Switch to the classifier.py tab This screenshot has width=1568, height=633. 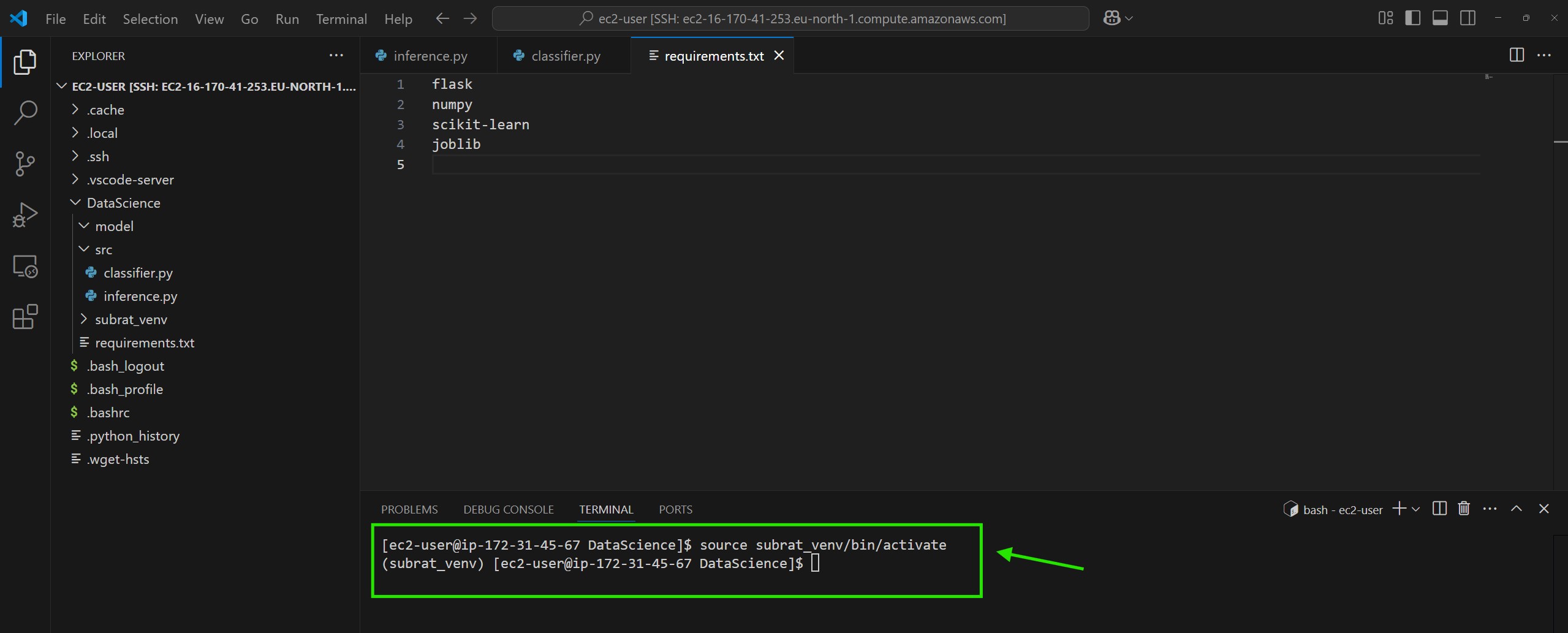pos(565,56)
